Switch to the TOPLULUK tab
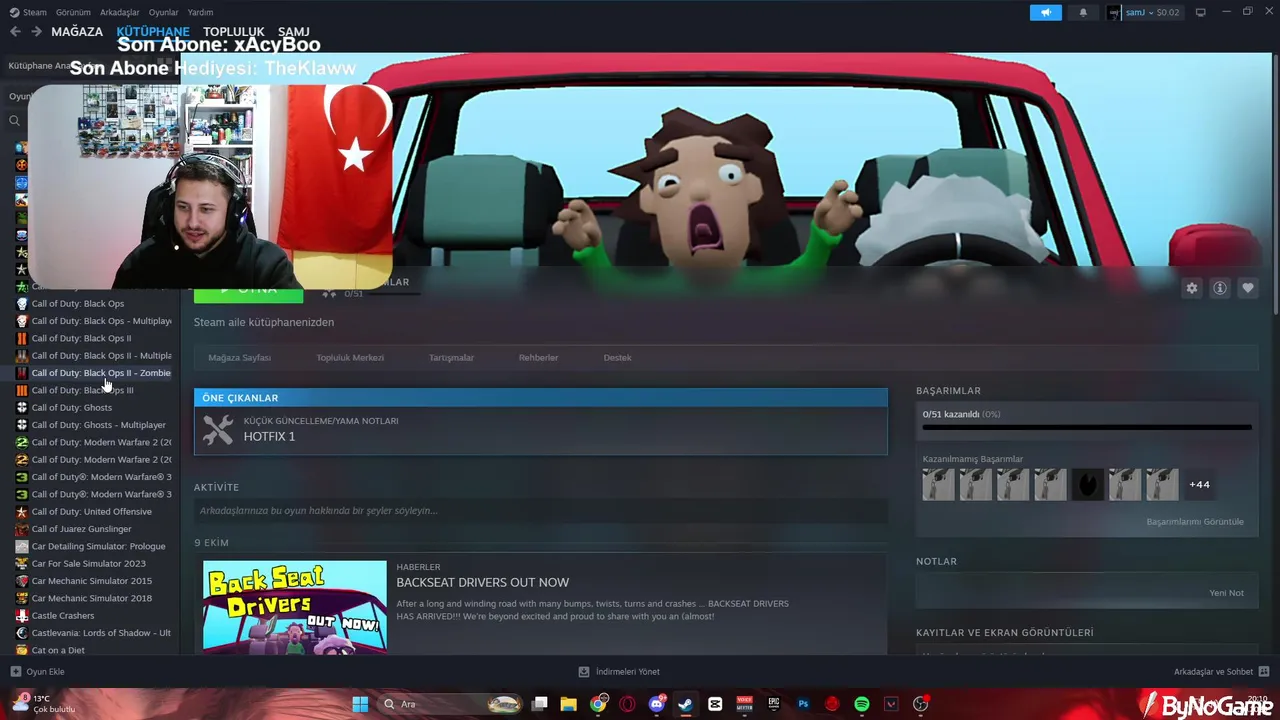This screenshot has width=1280, height=720. tap(234, 31)
